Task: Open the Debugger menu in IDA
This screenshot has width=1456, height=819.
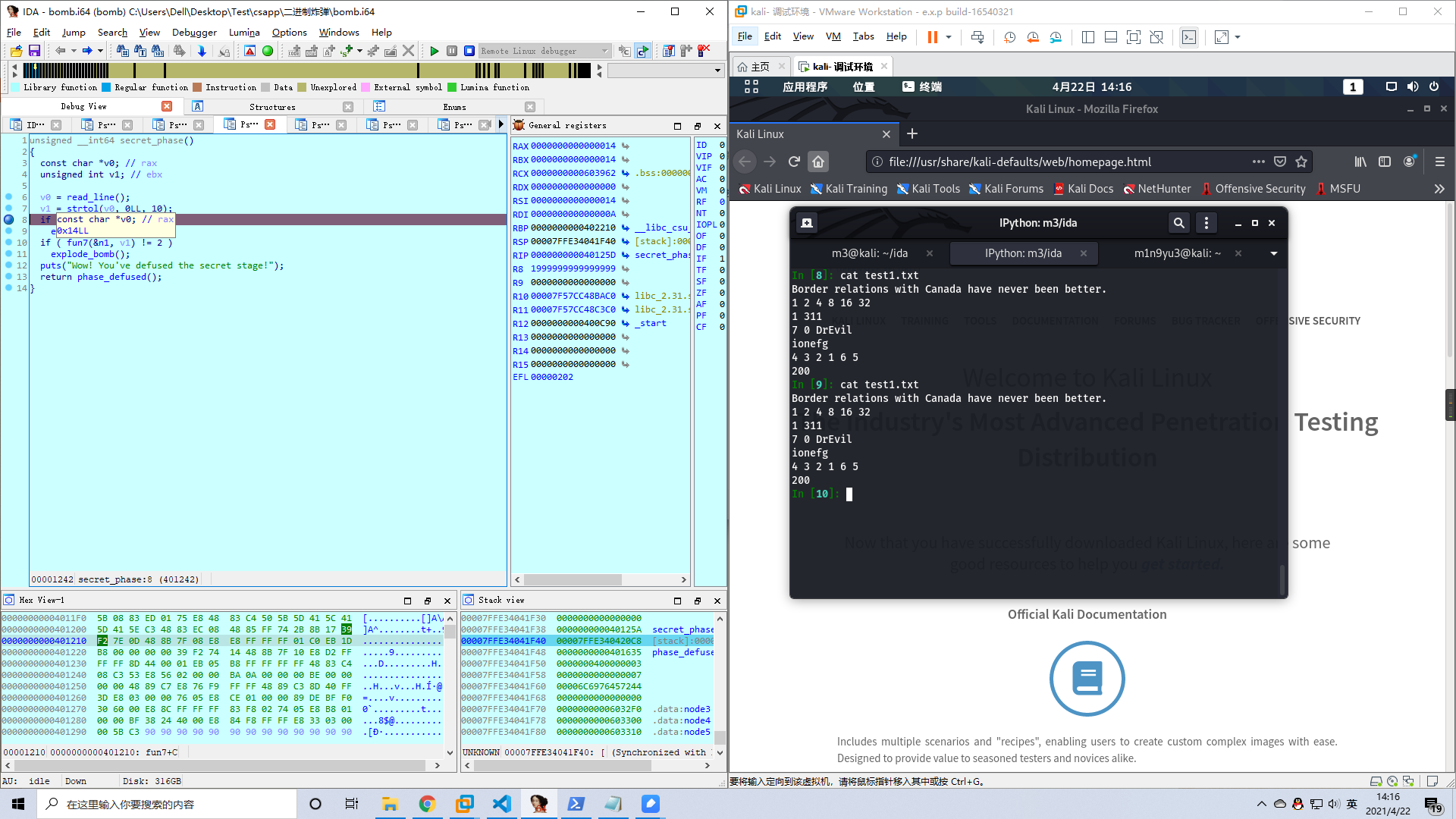Action: click(194, 33)
